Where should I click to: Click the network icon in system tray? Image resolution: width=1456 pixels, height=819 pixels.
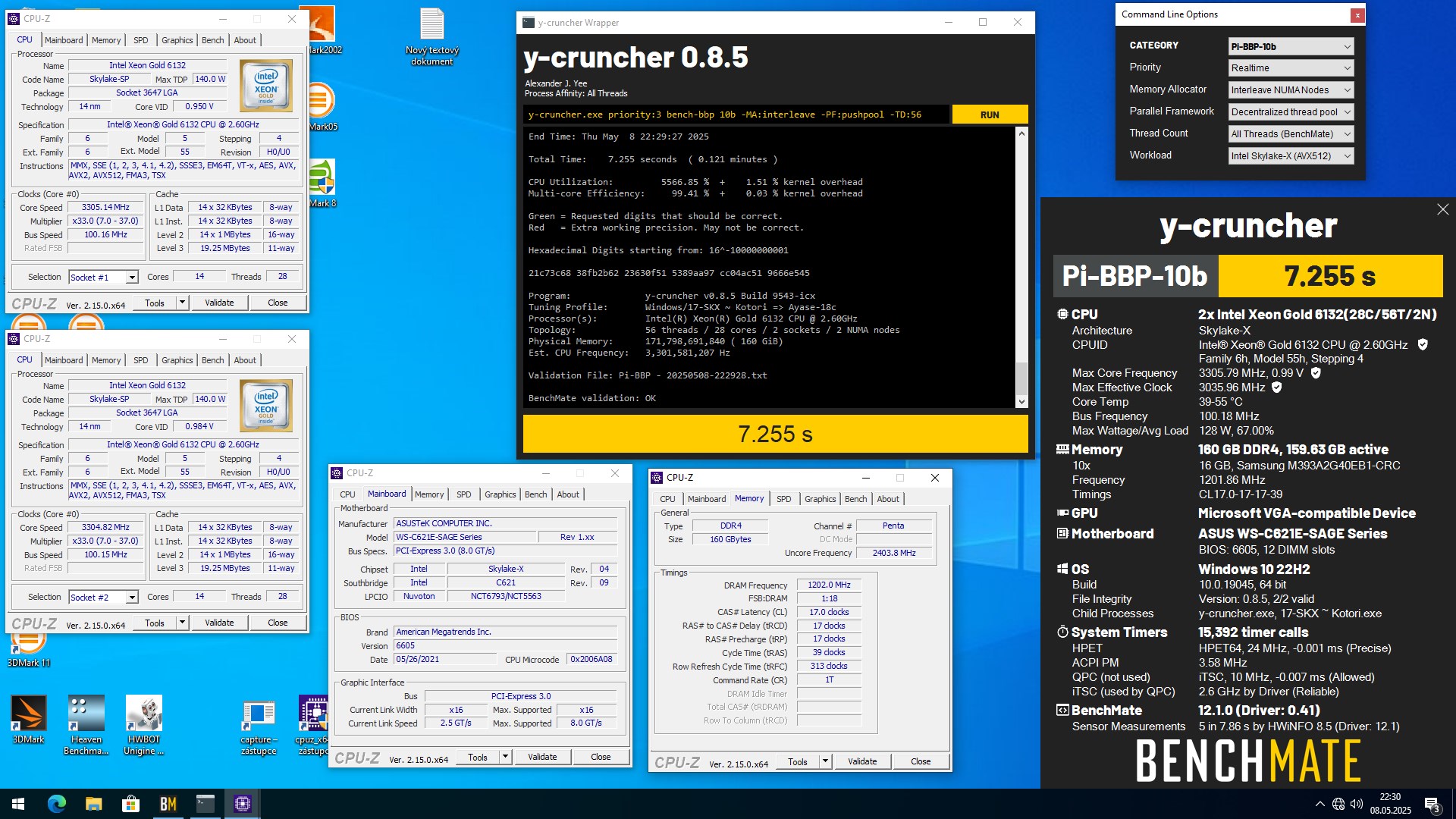tap(1338, 804)
